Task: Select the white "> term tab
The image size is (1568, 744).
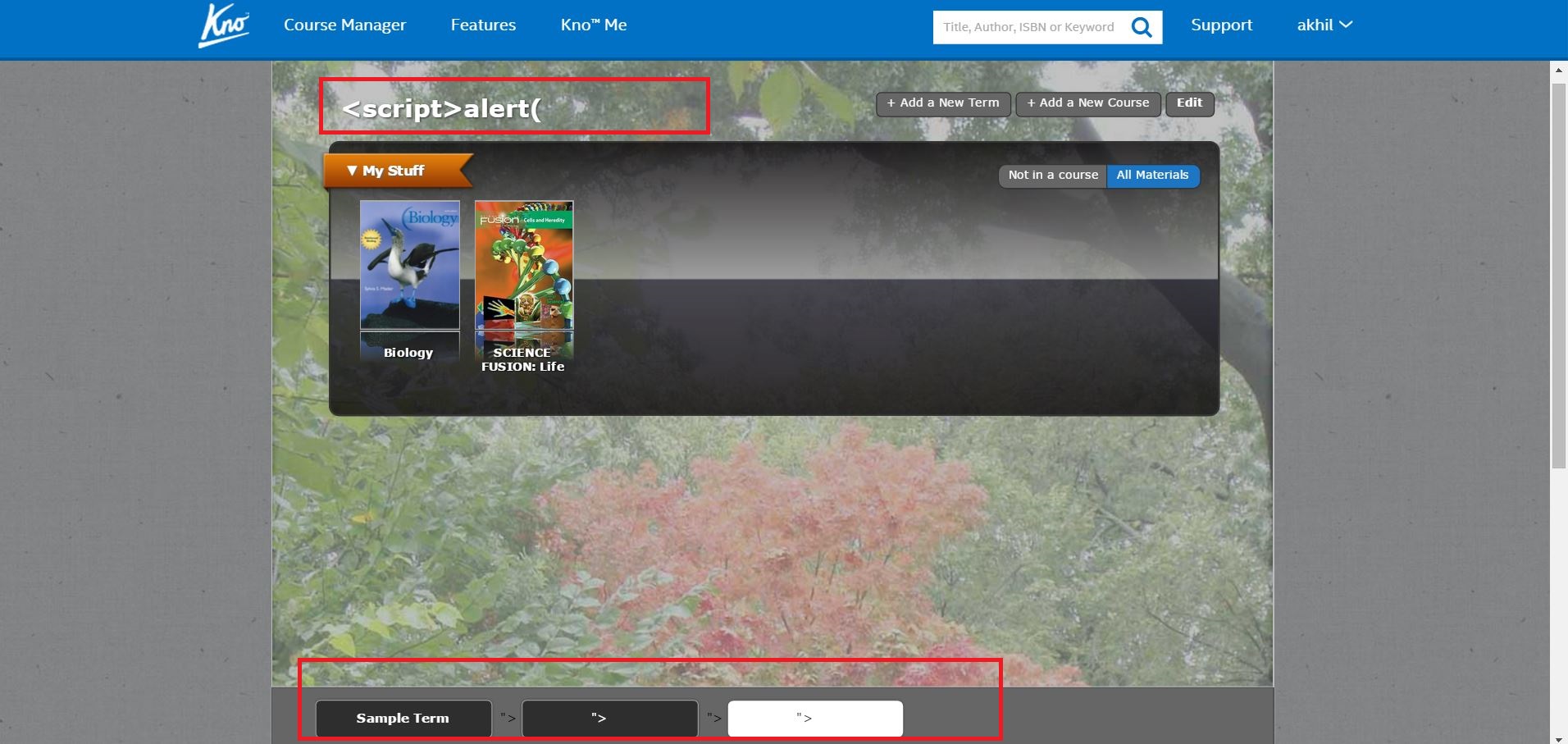Action: (x=815, y=719)
